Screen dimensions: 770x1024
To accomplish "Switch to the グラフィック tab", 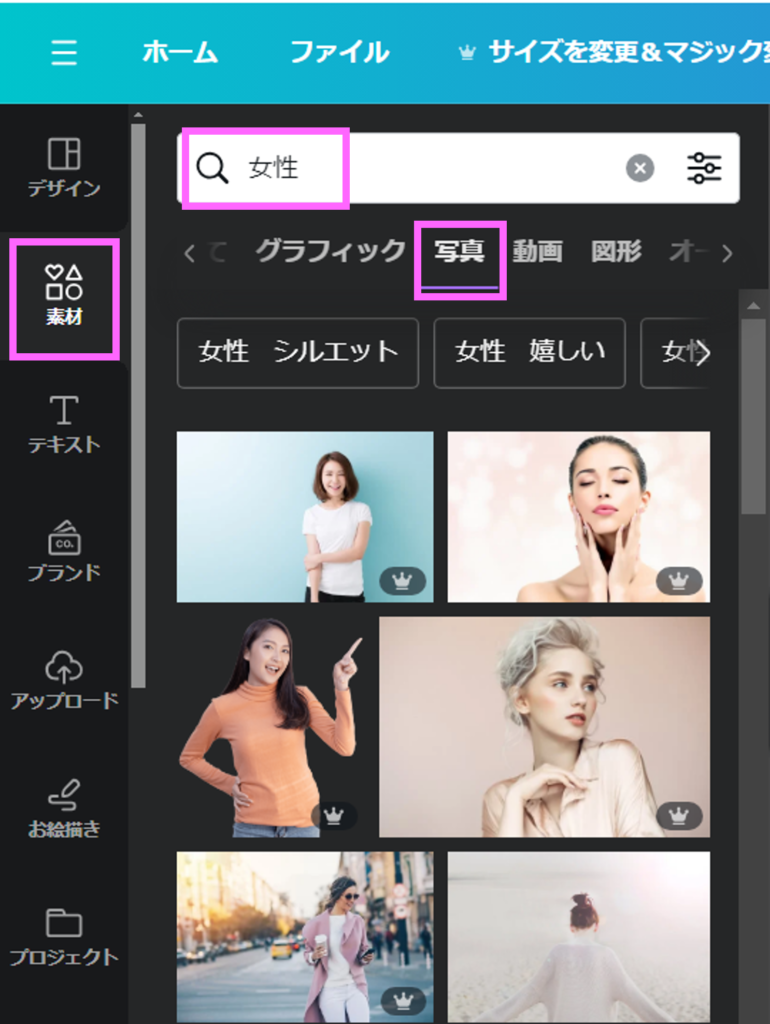I will (330, 252).
